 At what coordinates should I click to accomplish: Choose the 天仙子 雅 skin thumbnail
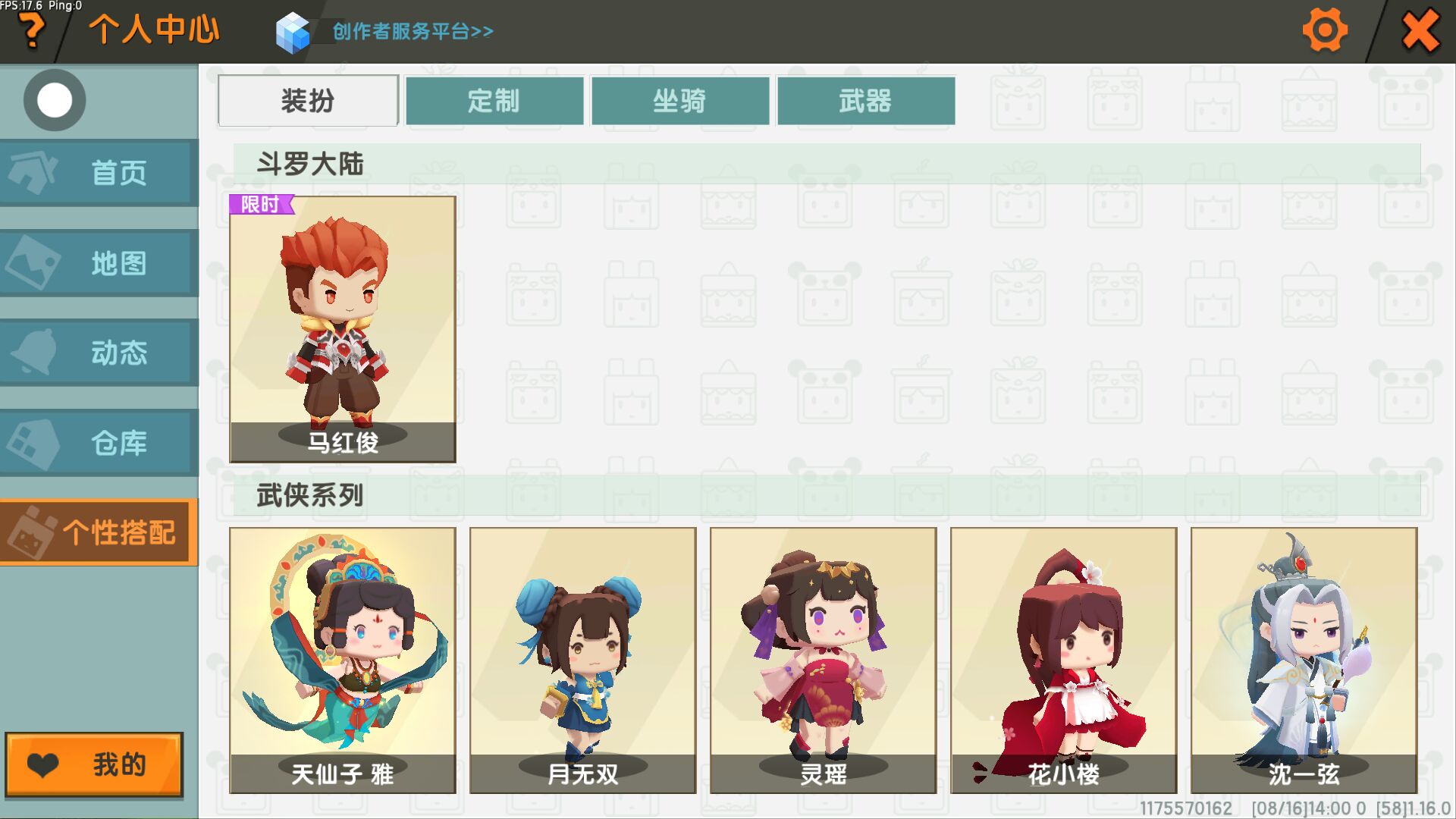(343, 661)
